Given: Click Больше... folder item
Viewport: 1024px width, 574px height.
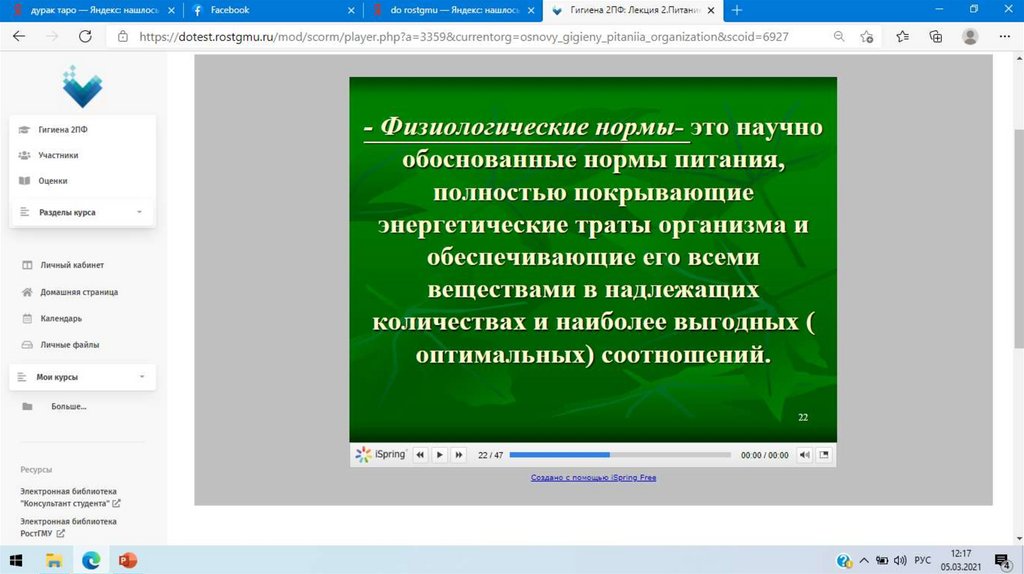Looking at the screenshot, I should tap(69, 406).
